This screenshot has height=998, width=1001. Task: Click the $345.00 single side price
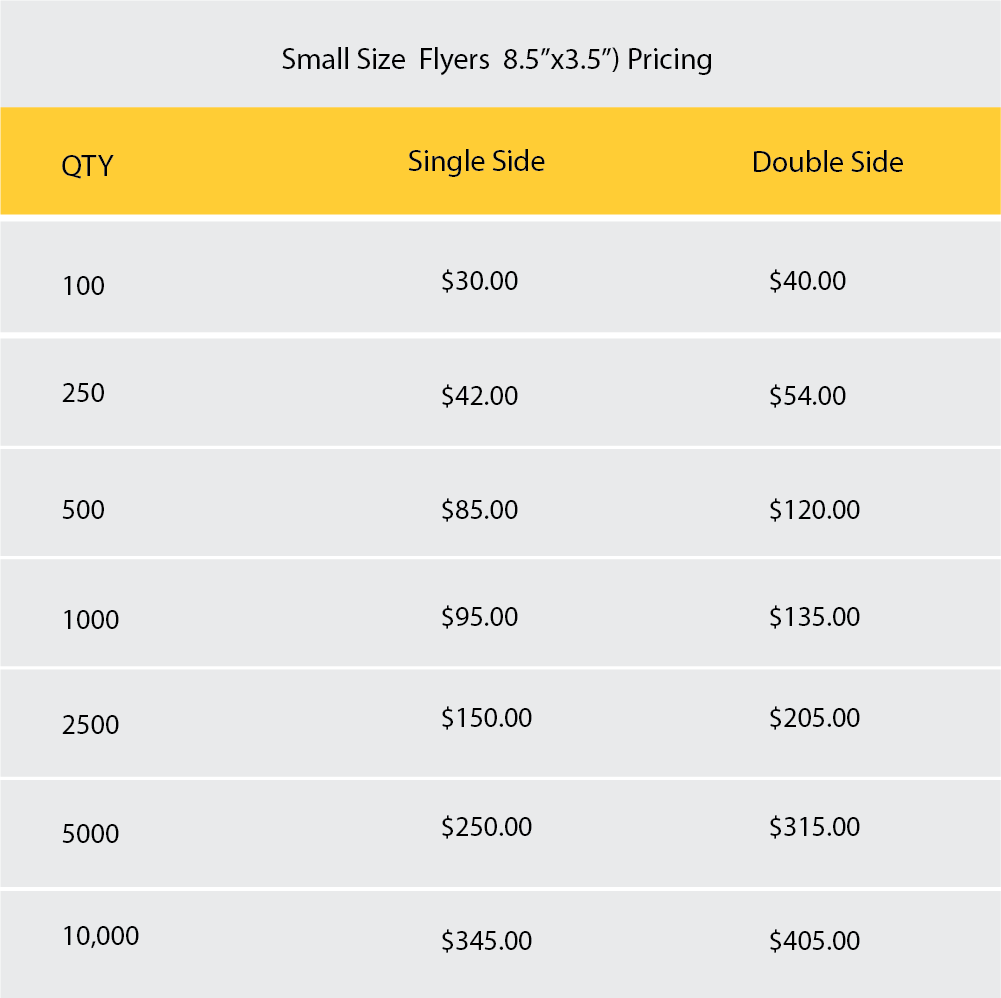pos(486,941)
